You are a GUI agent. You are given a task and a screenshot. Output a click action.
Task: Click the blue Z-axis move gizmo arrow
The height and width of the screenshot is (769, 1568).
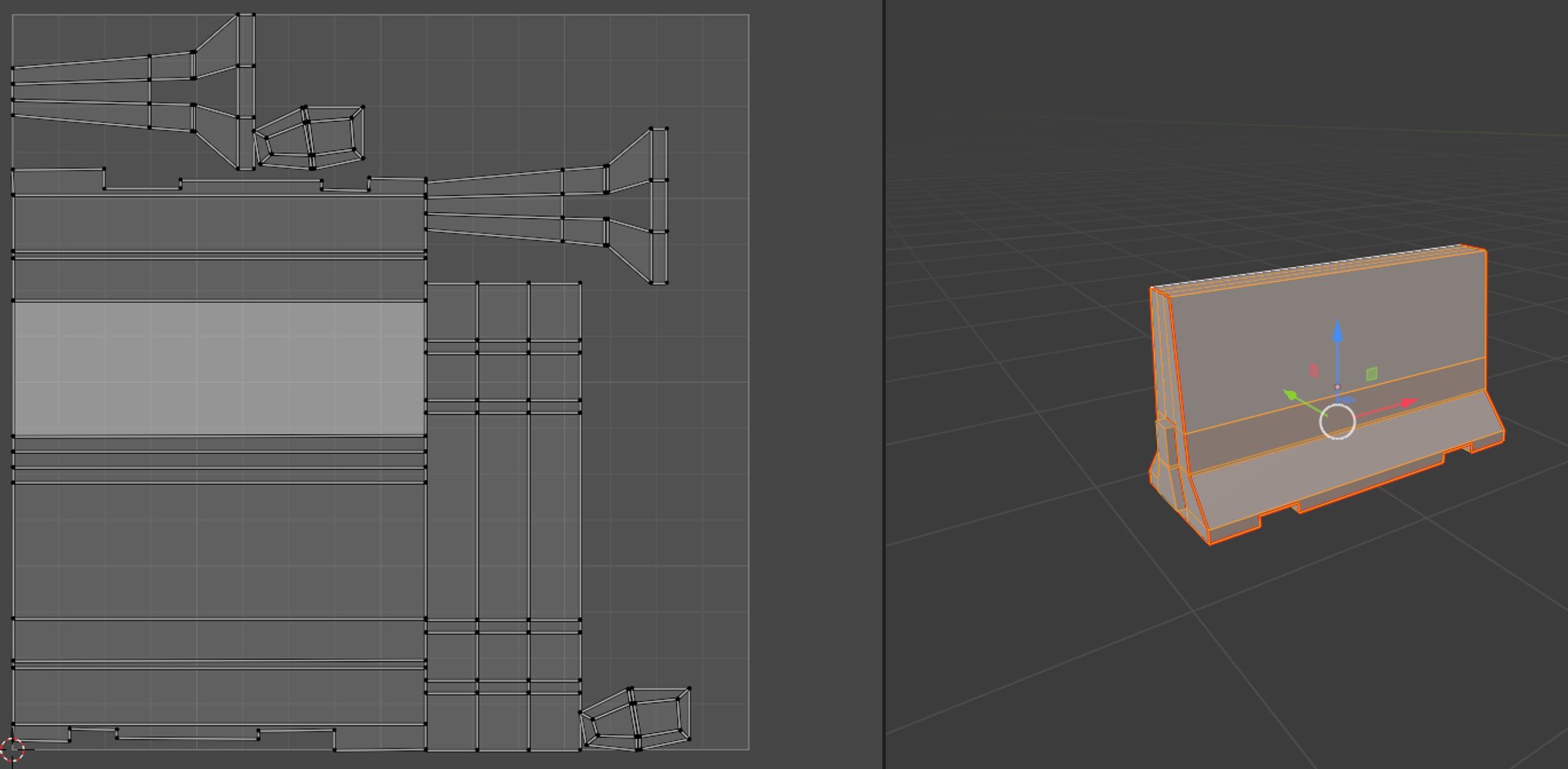[x=1338, y=333]
